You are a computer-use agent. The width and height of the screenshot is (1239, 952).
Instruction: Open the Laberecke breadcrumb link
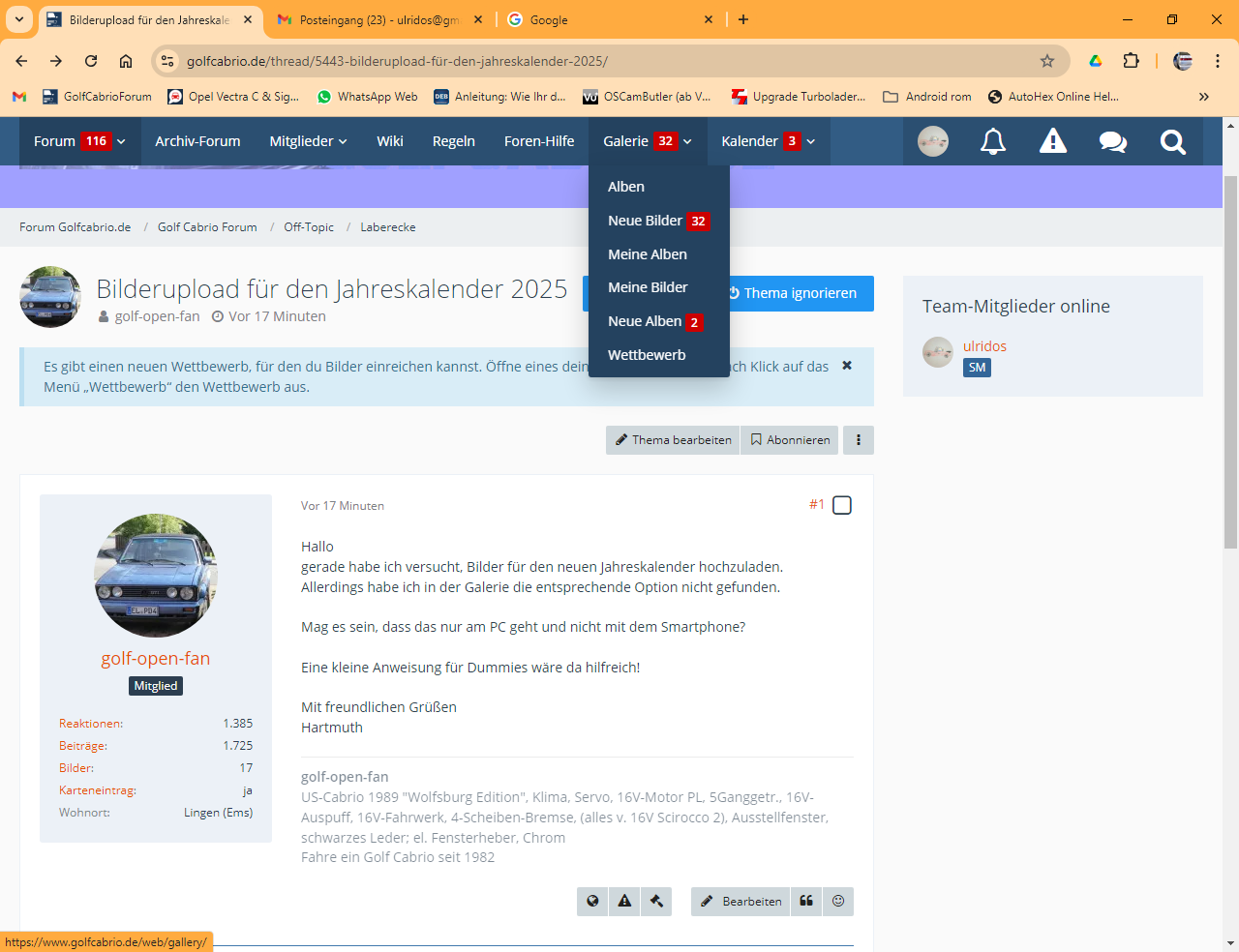pyautogui.click(x=387, y=227)
